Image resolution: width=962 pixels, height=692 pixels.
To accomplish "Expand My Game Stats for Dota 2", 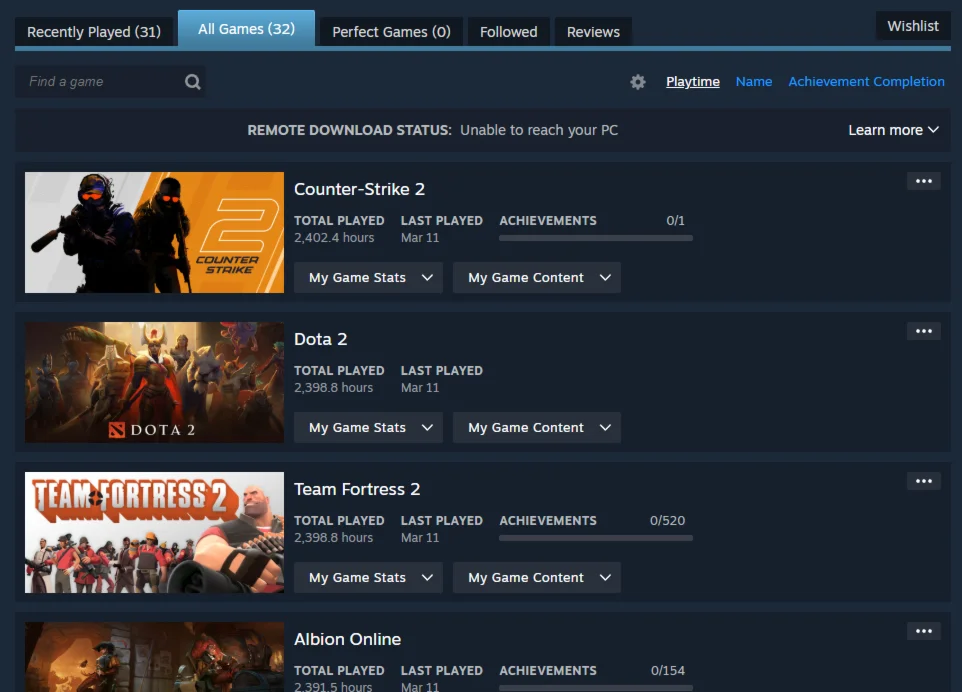I will click(368, 428).
